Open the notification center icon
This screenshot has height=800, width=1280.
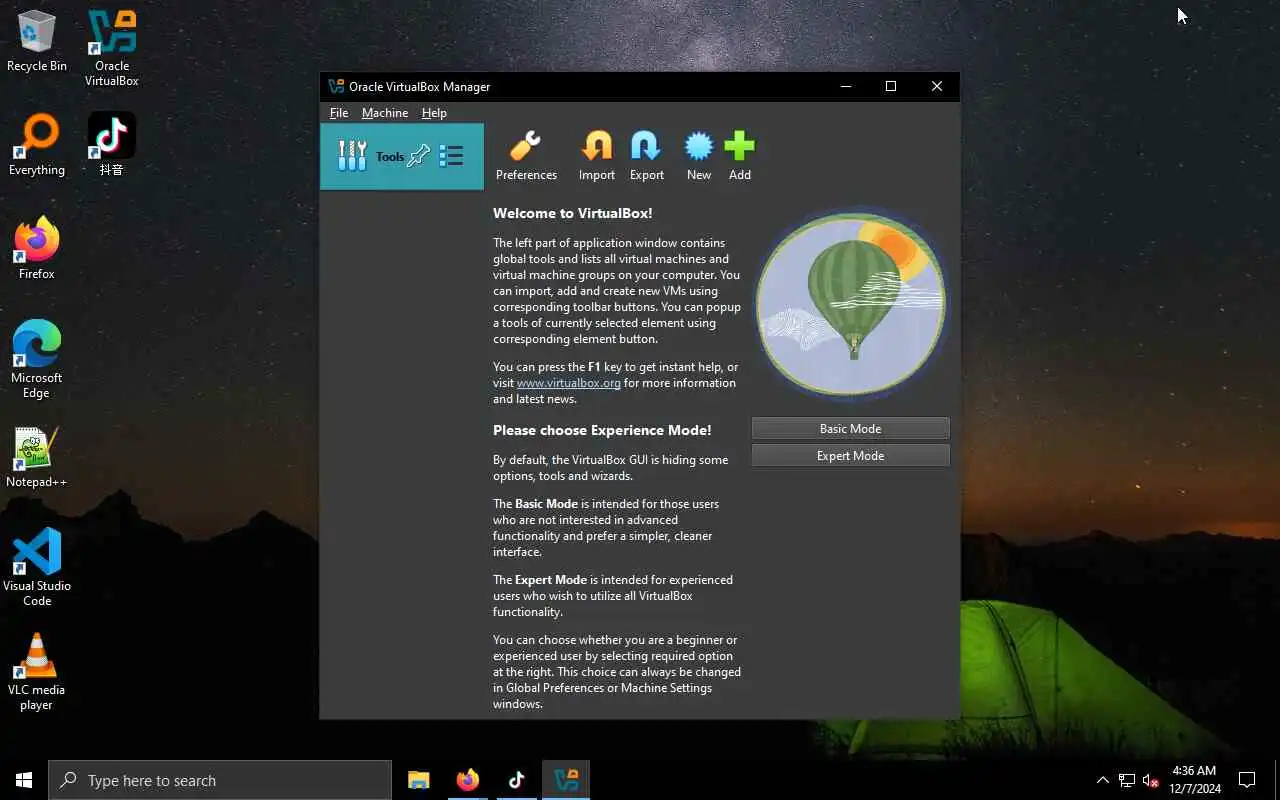[x=1247, y=780]
